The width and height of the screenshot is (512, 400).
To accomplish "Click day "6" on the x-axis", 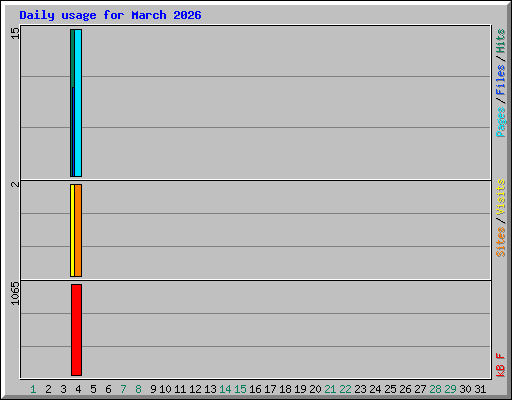I will (x=108, y=389).
